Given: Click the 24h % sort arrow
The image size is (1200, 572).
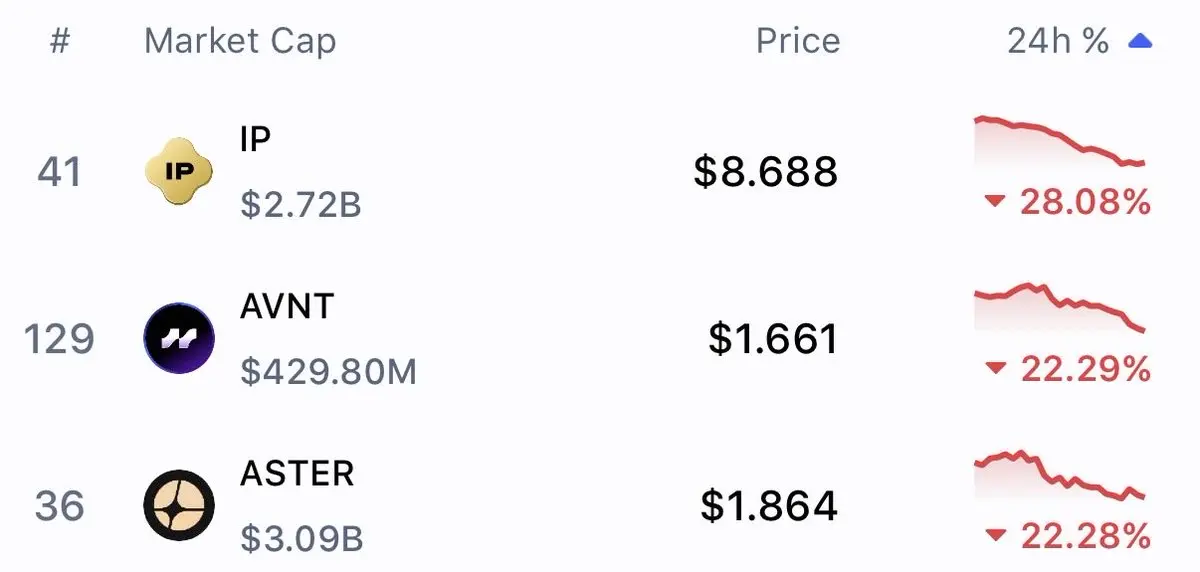Looking at the screenshot, I should (1141, 42).
